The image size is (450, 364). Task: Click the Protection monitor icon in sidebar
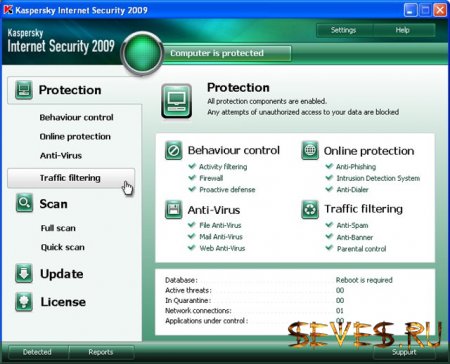pos(24,90)
